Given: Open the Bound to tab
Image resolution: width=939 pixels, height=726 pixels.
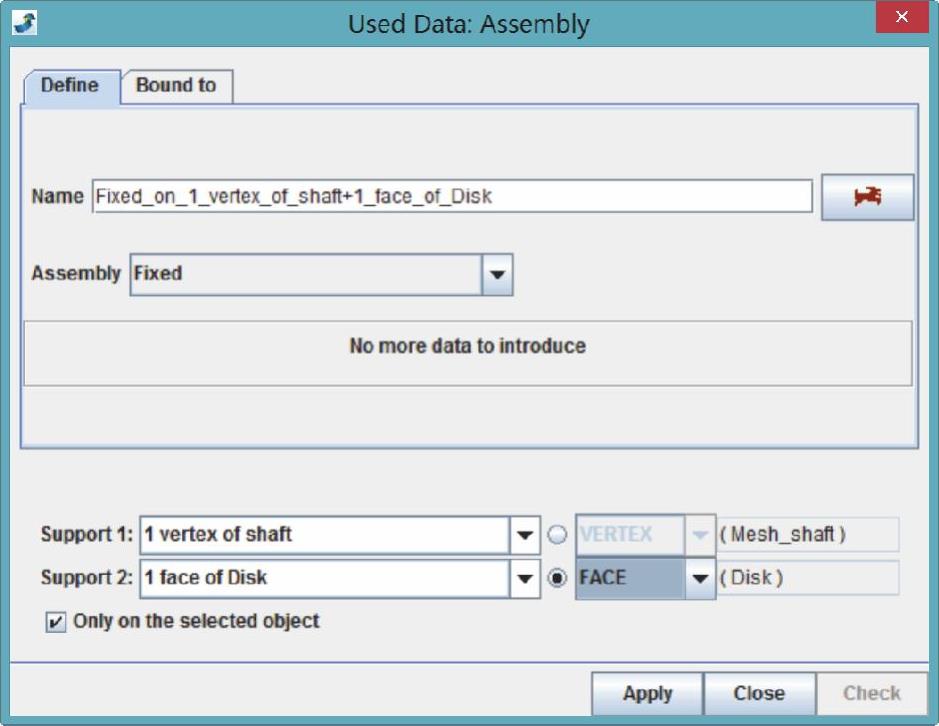Looking at the screenshot, I should tap(176, 86).
